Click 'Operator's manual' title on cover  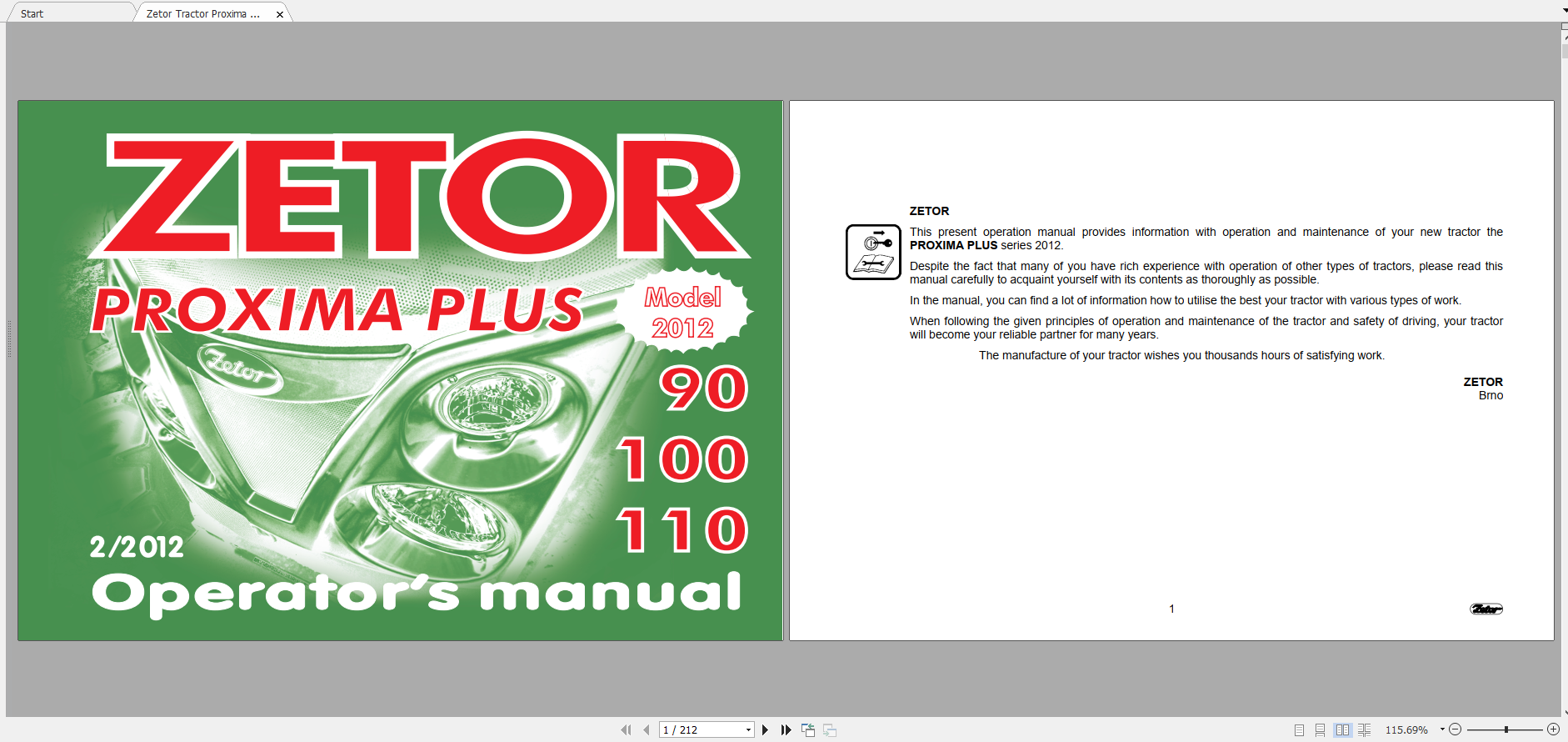(x=417, y=594)
